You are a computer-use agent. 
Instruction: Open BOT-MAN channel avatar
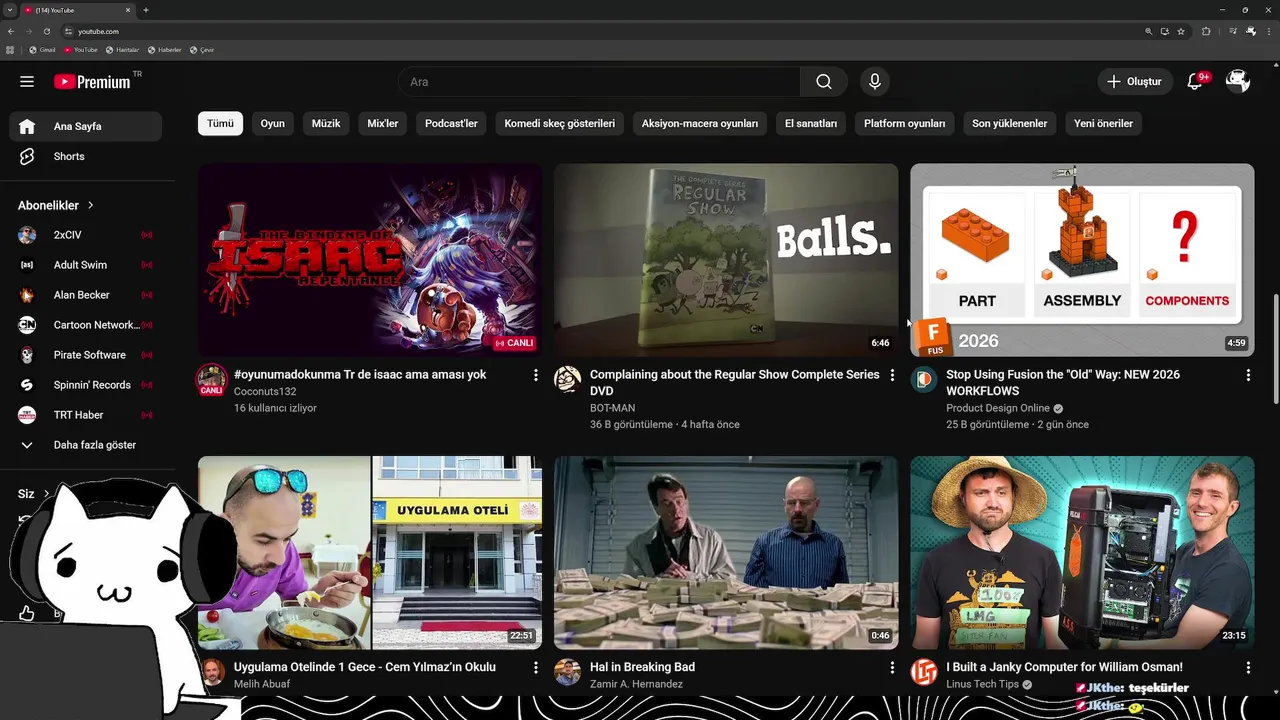pyautogui.click(x=567, y=379)
